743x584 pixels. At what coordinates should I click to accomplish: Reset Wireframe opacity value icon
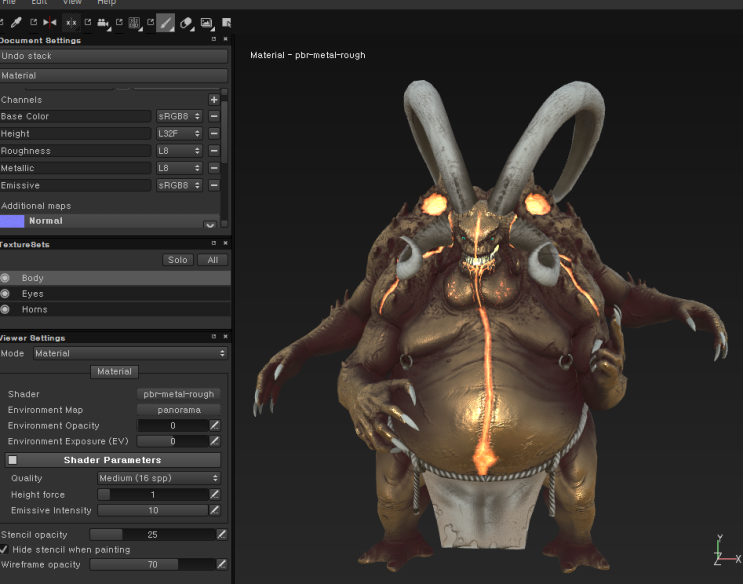coord(221,565)
